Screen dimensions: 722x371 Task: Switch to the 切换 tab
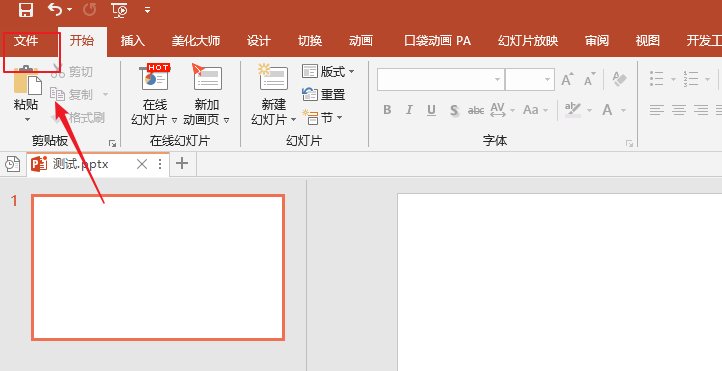(310, 41)
